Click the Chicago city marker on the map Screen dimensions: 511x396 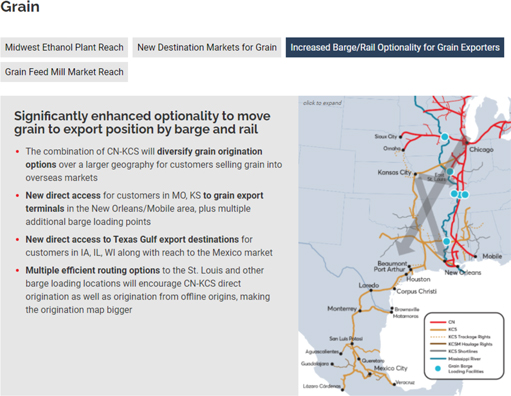[x=467, y=143]
